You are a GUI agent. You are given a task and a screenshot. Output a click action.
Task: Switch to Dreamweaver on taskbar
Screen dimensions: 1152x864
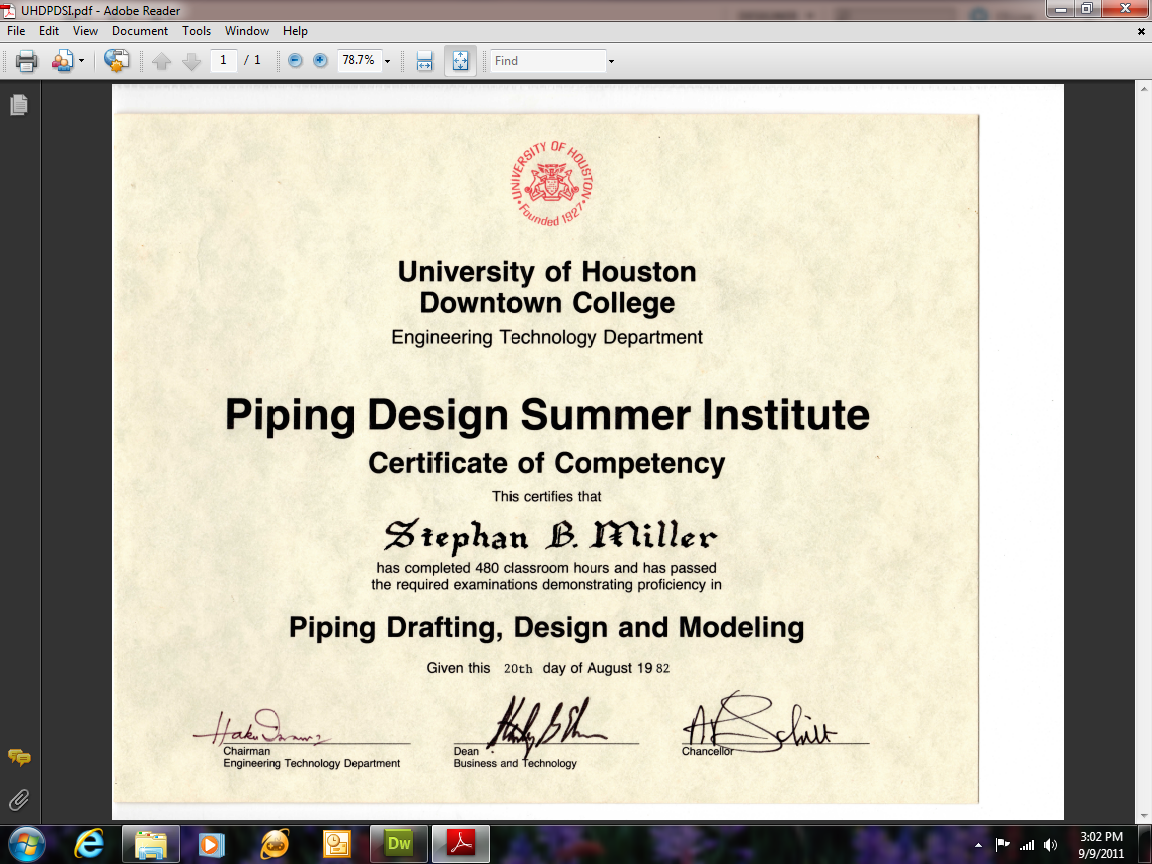(398, 844)
